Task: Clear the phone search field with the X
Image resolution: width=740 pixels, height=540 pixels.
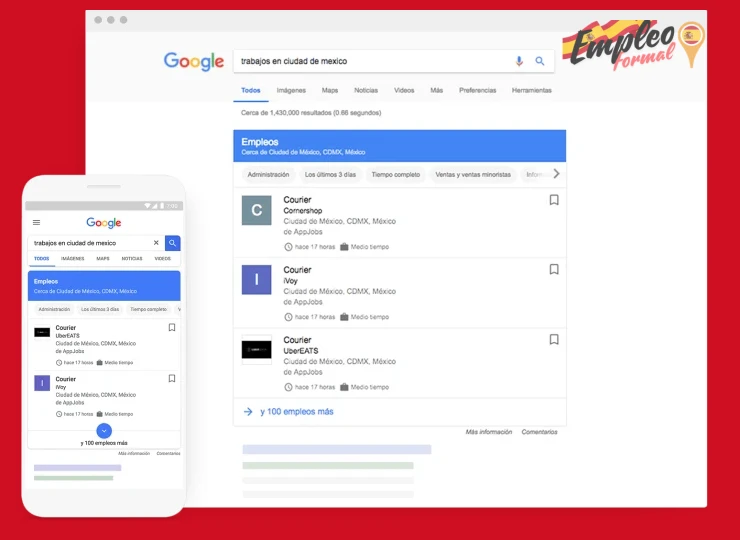Action: point(156,243)
